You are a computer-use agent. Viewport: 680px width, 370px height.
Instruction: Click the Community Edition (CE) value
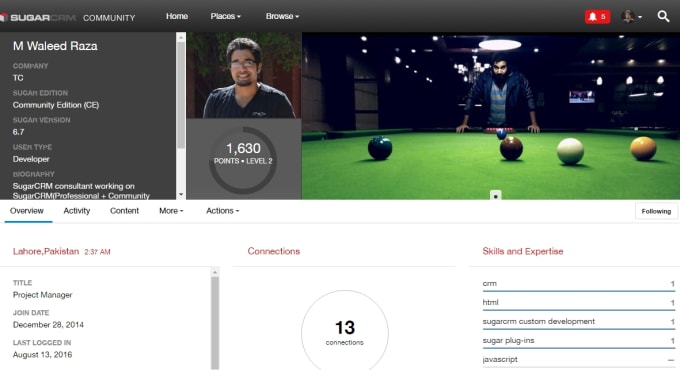tap(56, 105)
